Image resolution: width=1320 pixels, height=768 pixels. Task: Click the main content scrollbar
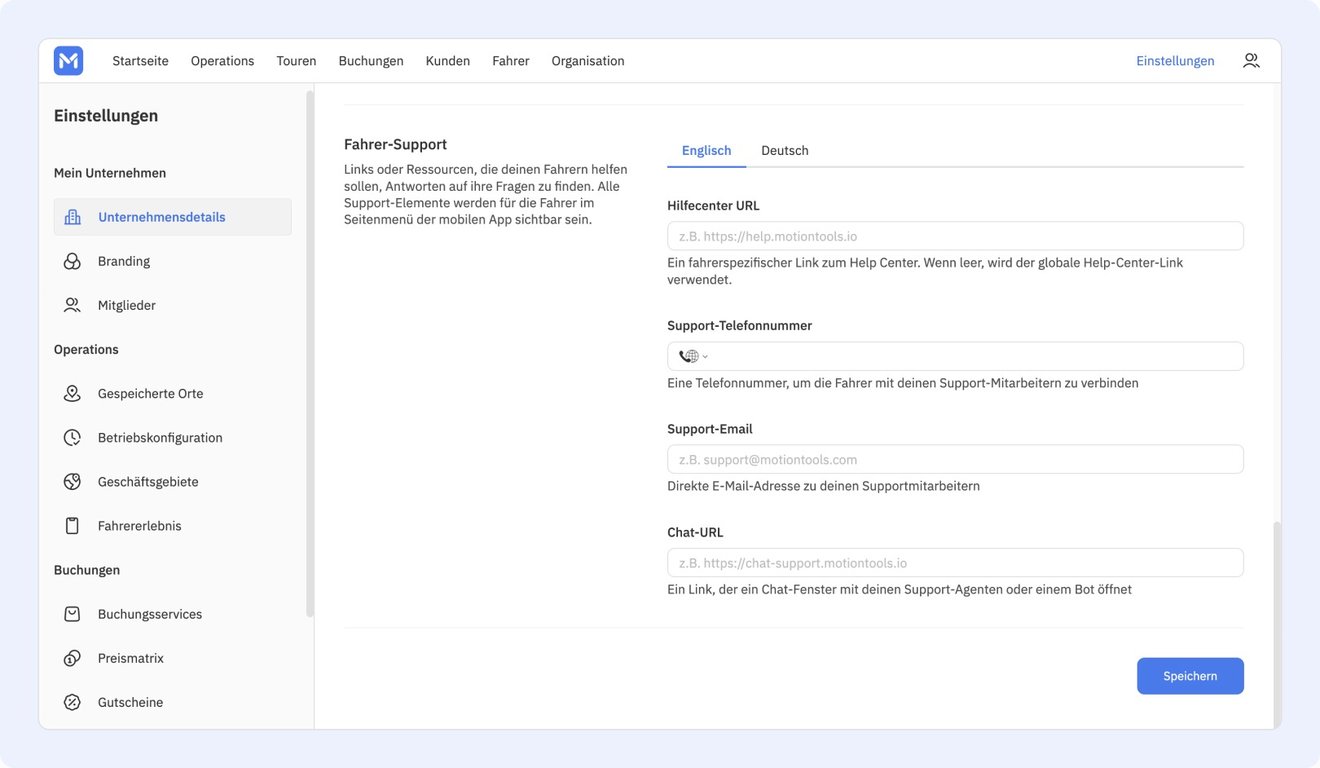(1276, 624)
